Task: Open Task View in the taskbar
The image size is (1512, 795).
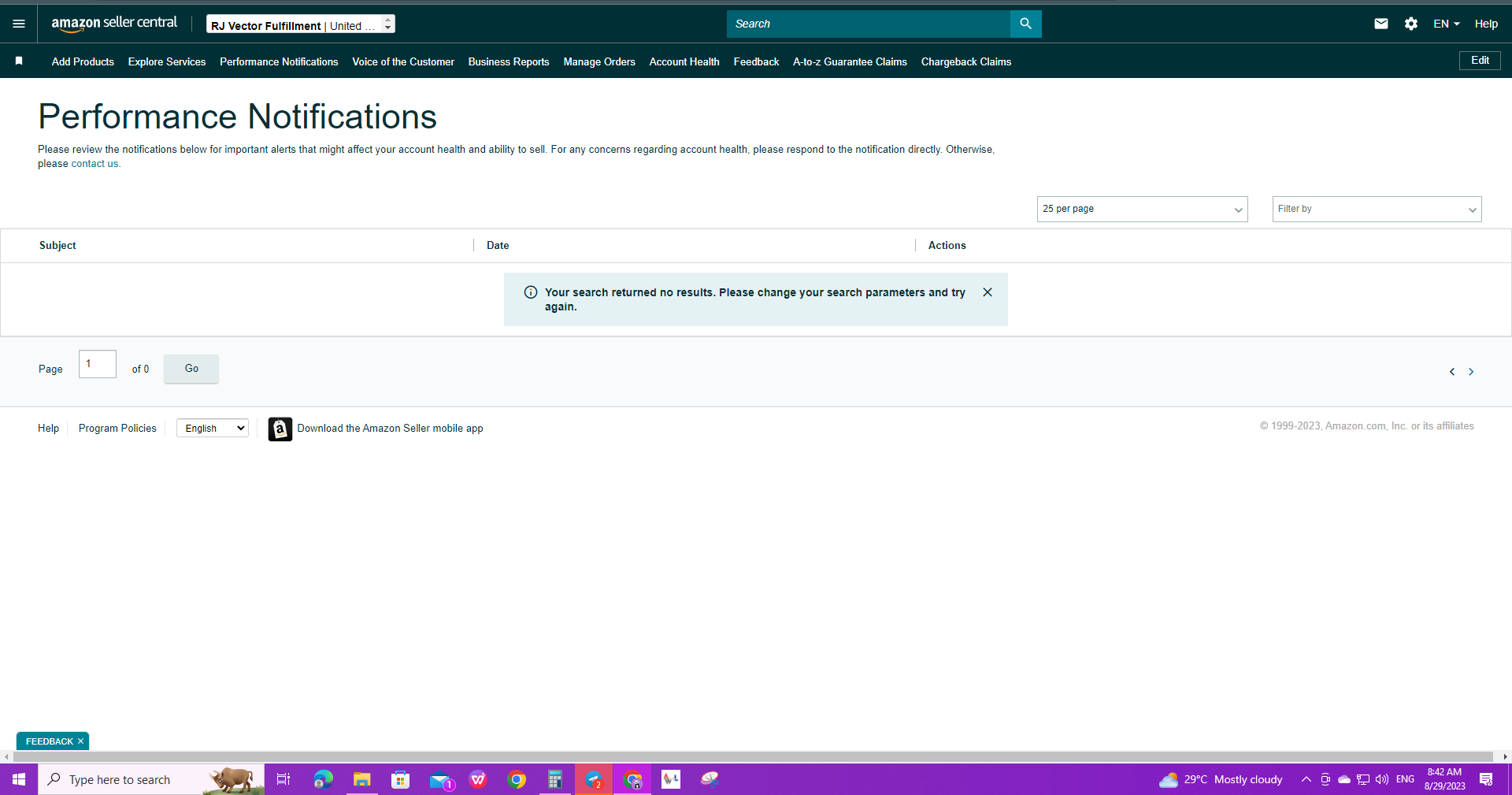Action: [283, 779]
